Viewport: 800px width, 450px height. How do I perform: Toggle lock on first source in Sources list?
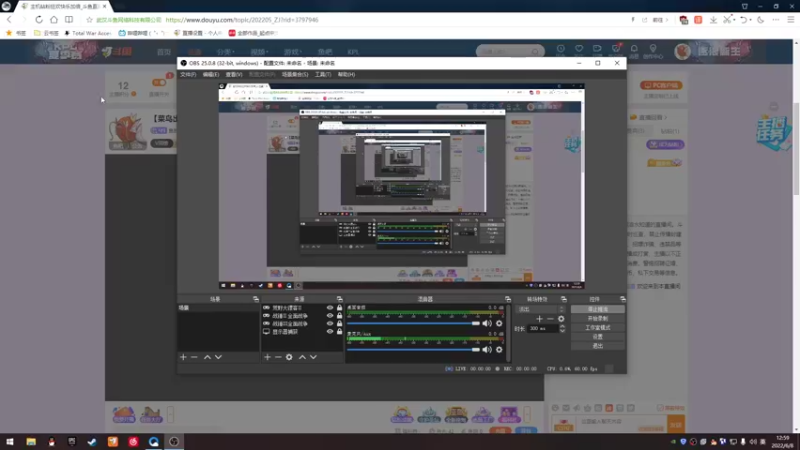339,308
